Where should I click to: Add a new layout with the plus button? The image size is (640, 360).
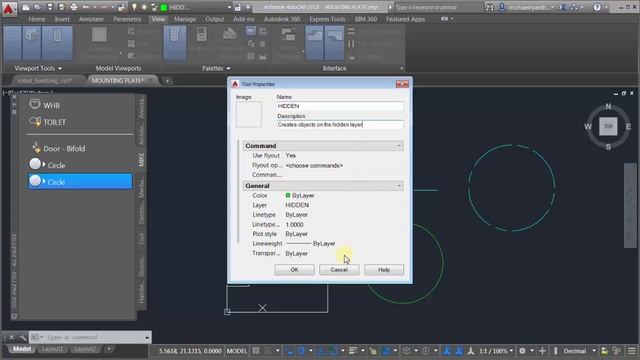[x=109, y=349]
